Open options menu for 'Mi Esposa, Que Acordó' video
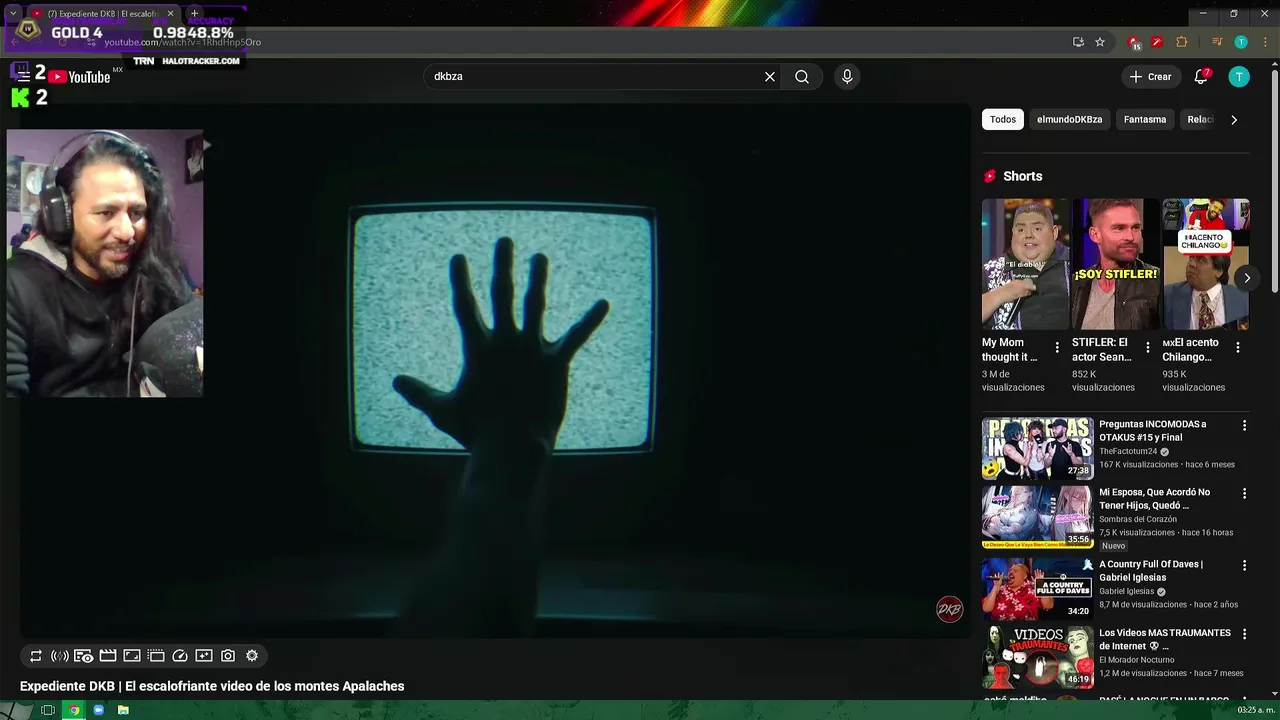Image resolution: width=1280 pixels, height=720 pixels. pos(1244,494)
